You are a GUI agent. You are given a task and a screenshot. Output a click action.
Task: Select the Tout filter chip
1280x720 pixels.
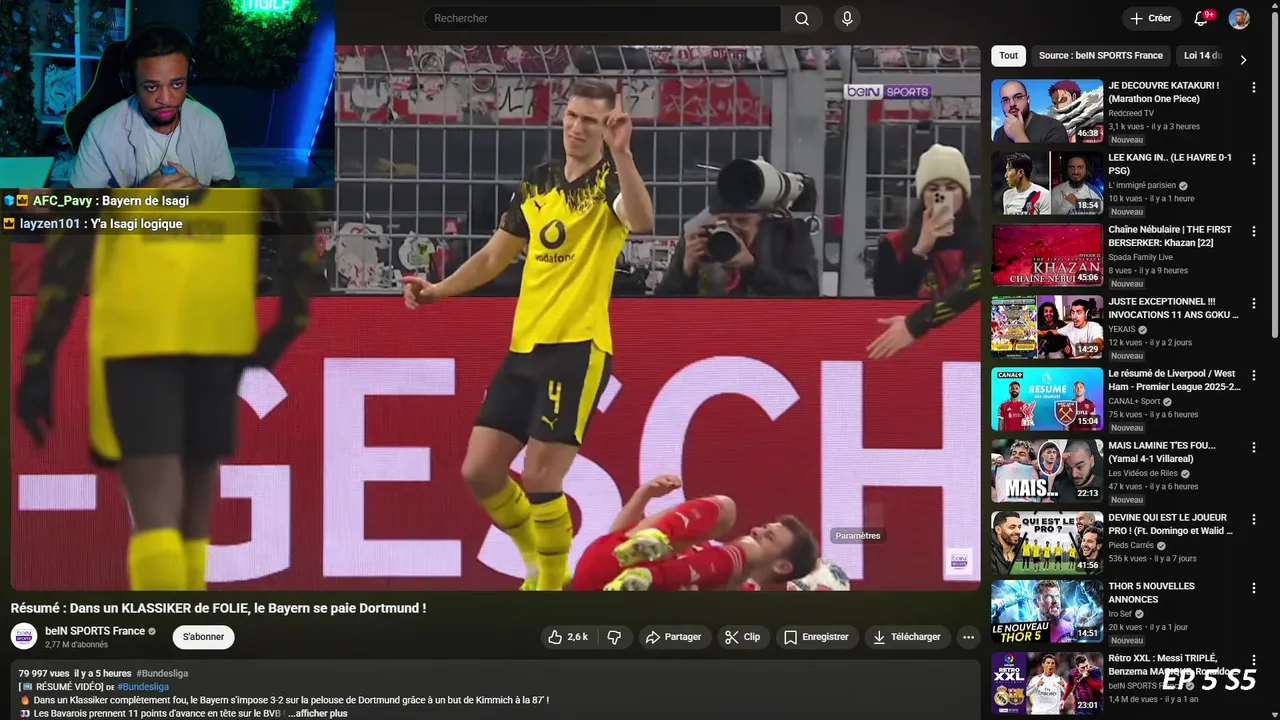click(x=1008, y=55)
